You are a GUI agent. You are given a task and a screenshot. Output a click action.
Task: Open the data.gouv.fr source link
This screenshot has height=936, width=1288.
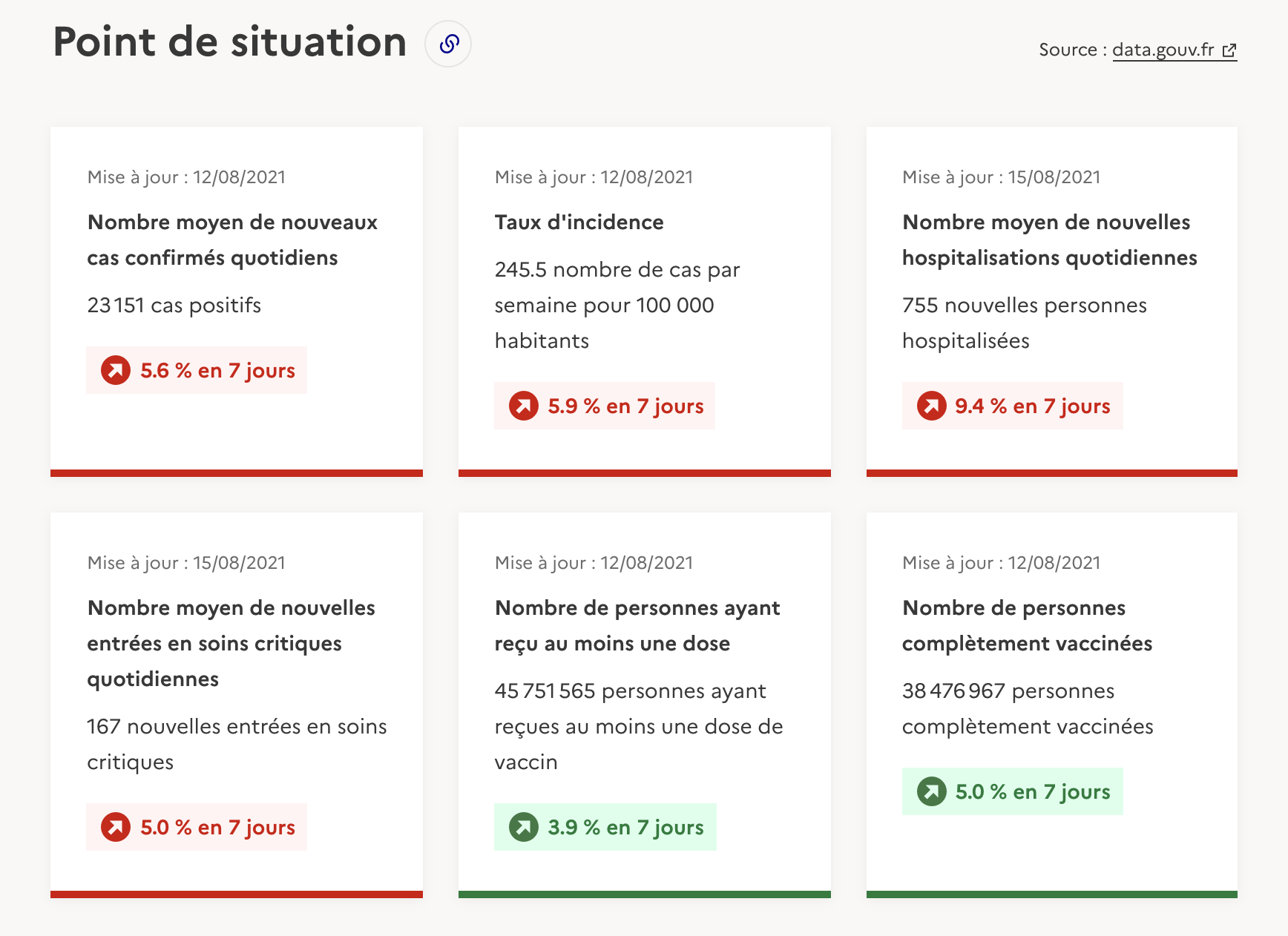[1163, 50]
